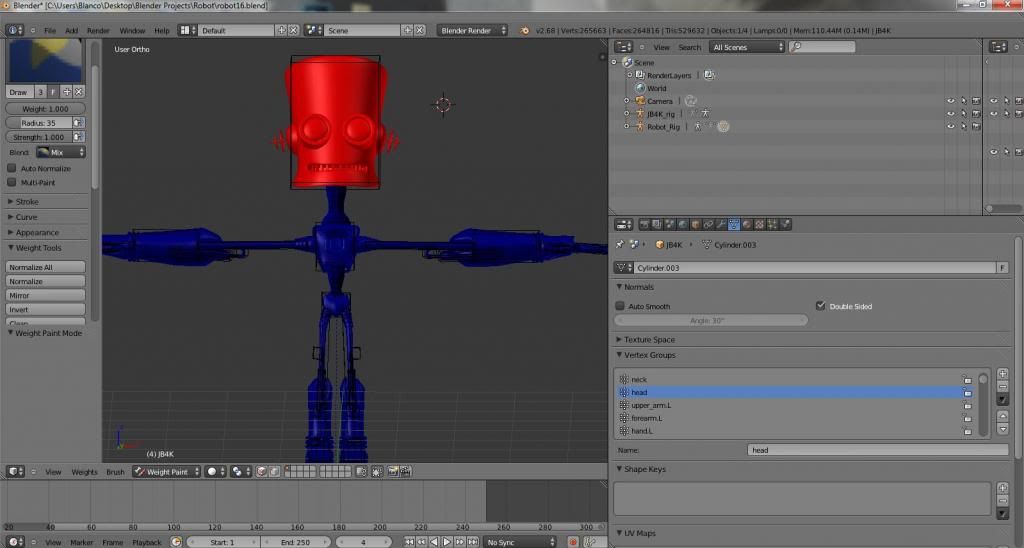The image size is (1024, 548).
Task: Open the Particles properties tab
Action: (x=773, y=225)
